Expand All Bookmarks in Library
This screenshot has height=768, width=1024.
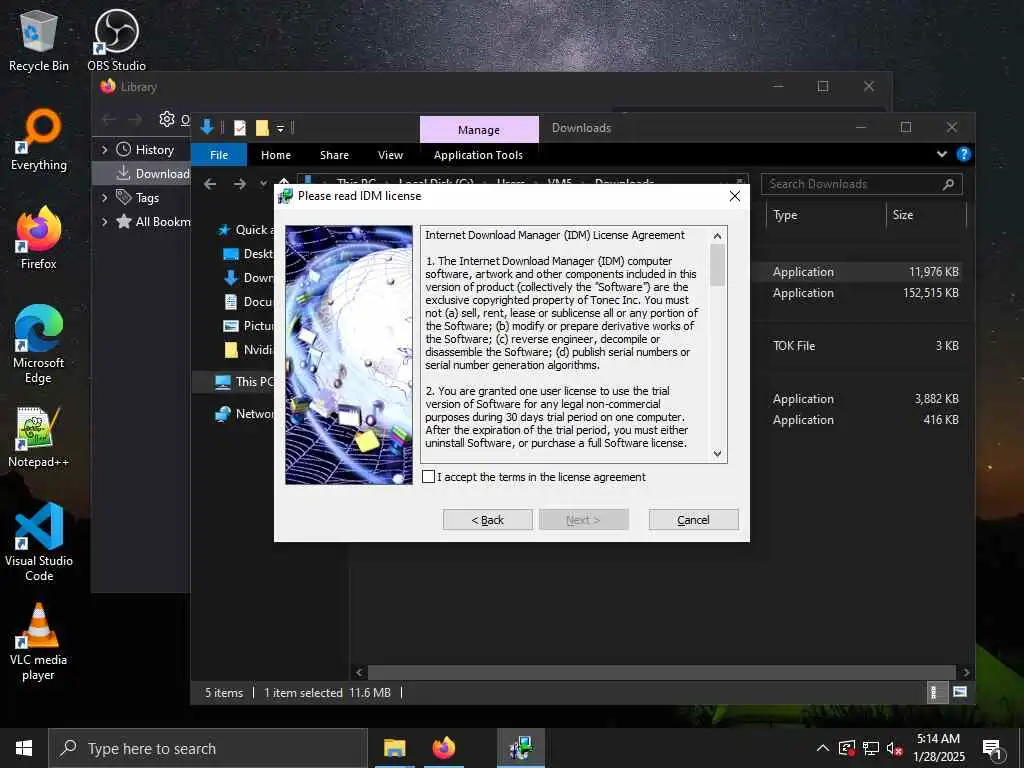[x=104, y=221]
